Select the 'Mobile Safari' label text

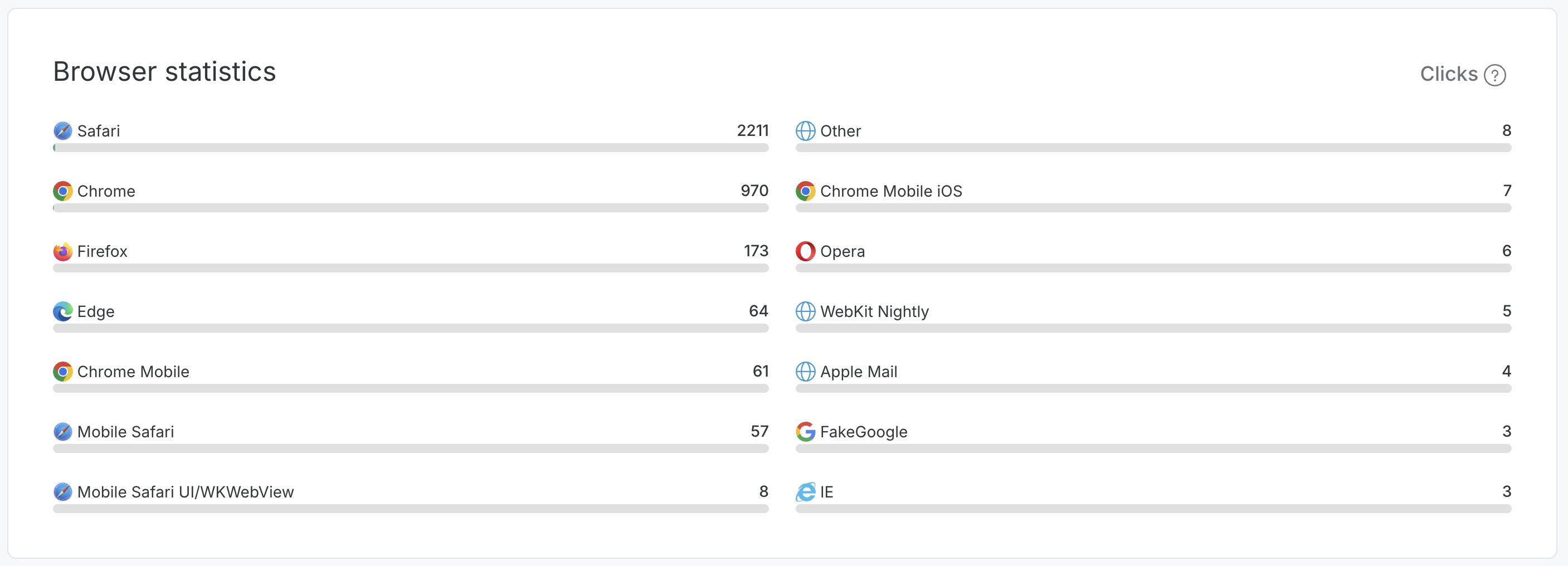pos(126,432)
